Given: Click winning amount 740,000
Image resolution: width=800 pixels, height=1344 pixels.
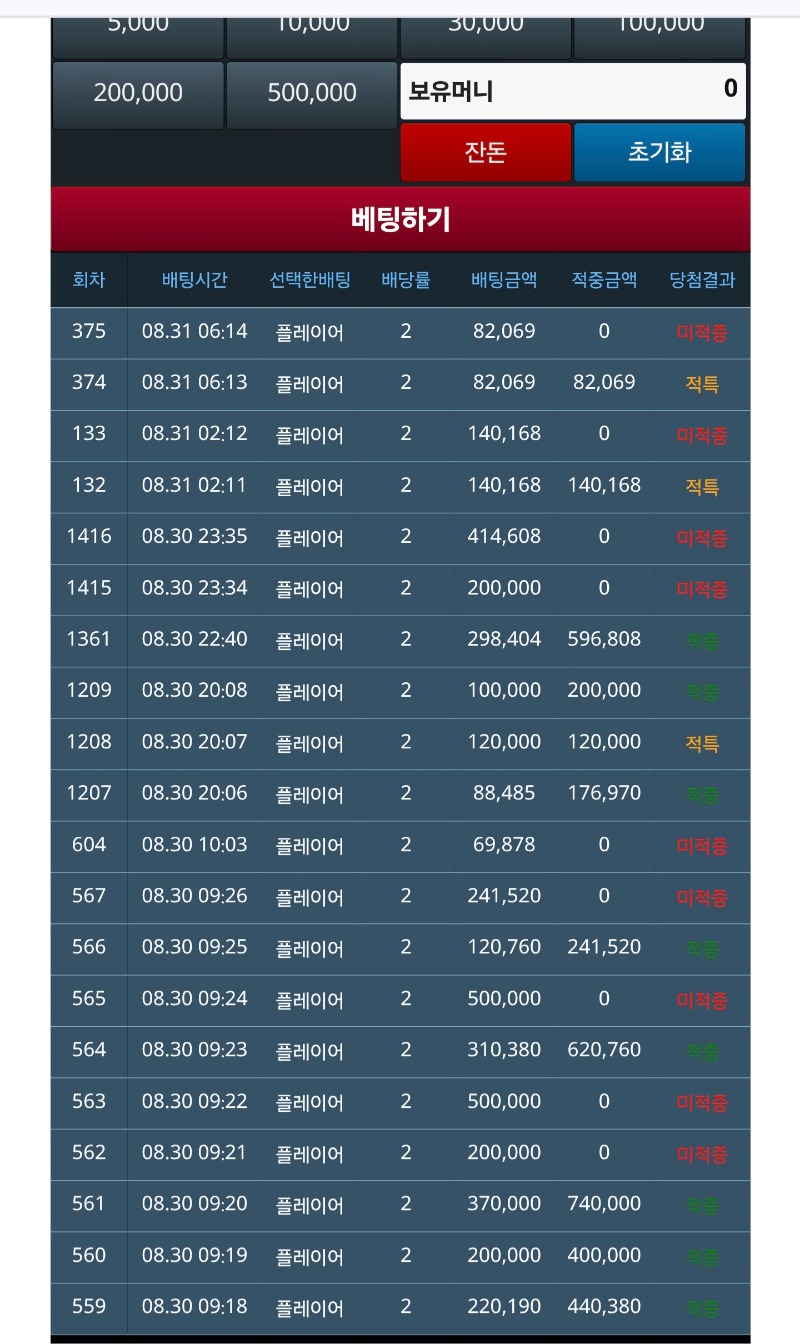Looking at the screenshot, I should (604, 1204).
